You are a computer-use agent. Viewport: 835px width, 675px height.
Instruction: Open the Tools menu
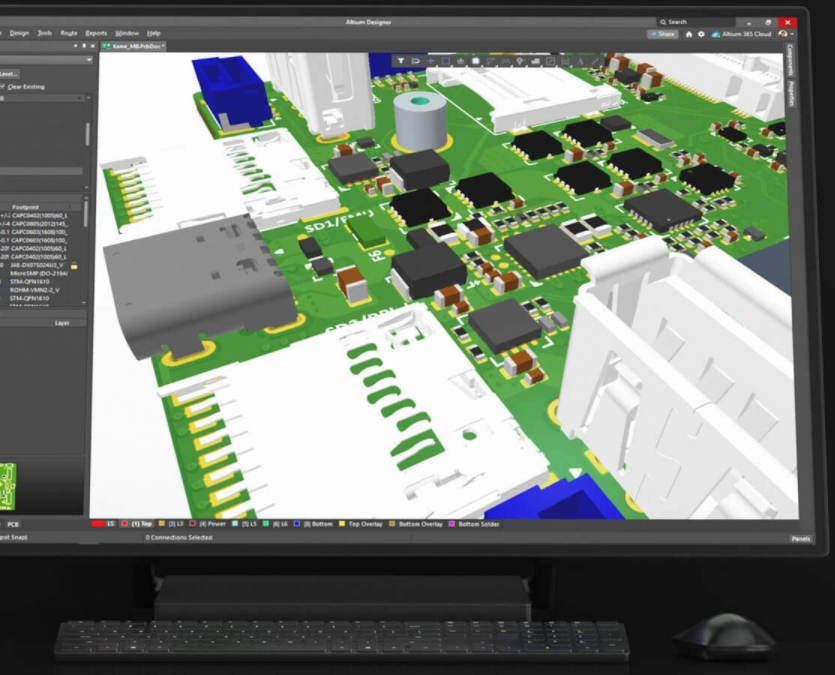coord(45,33)
